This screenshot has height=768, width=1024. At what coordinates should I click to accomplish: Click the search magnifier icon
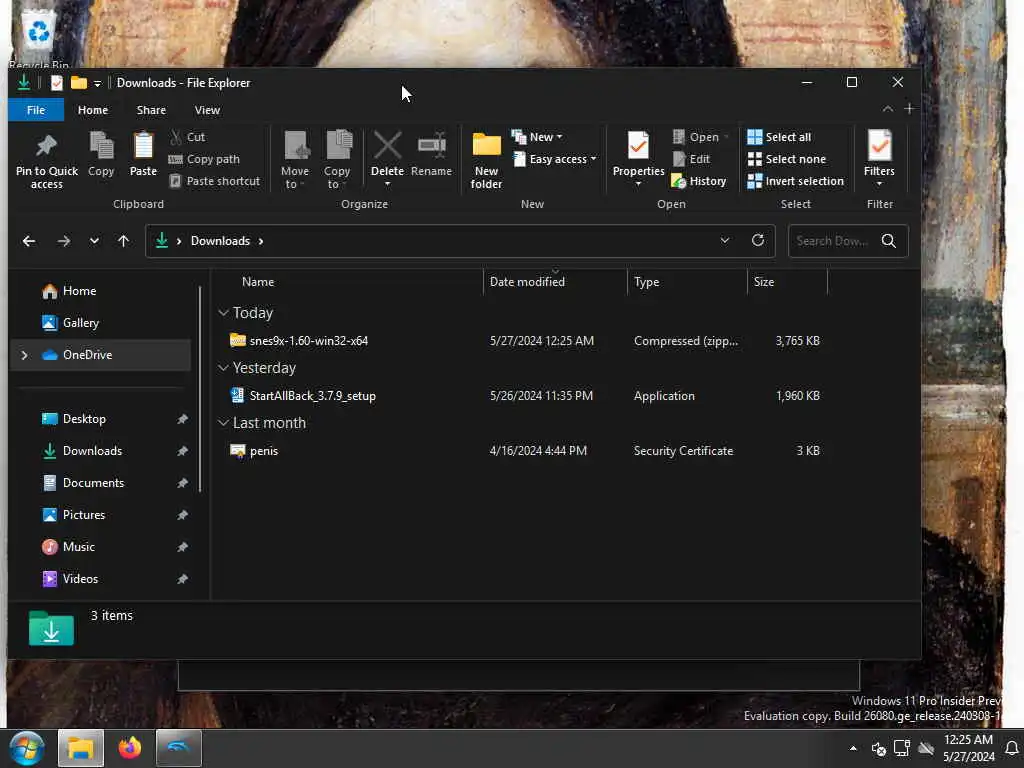(888, 241)
